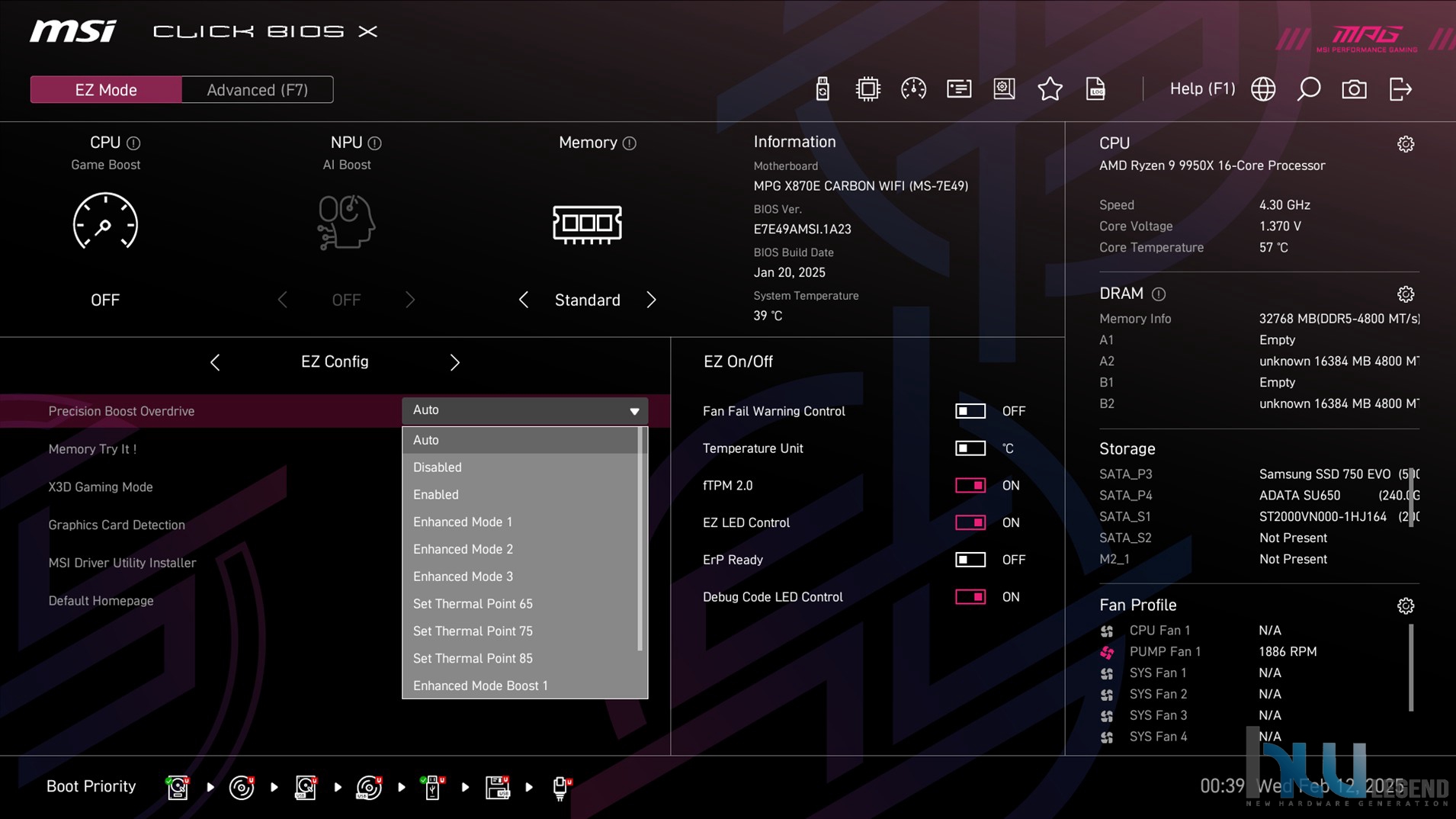
Task: Choose Enhanced Mode Boost 1 option
Action: coord(520,686)
